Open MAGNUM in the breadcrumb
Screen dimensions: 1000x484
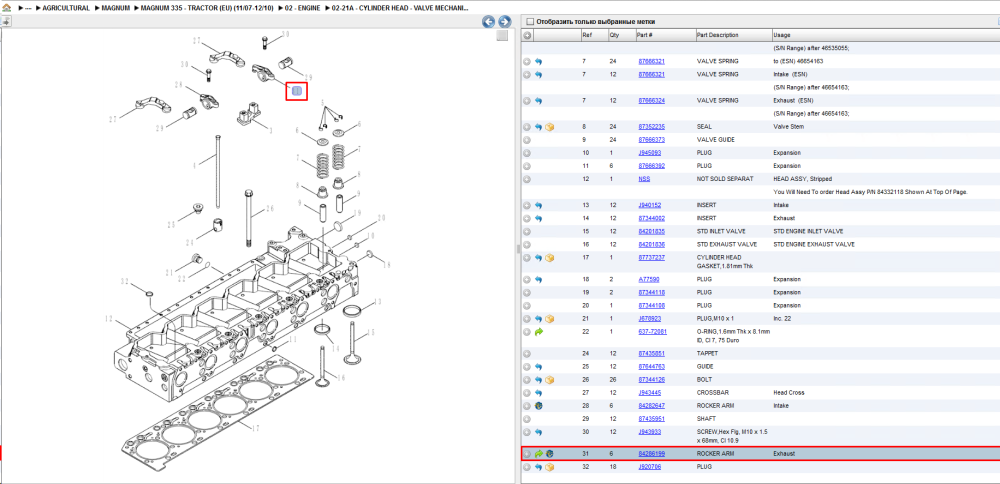(115, 8)
